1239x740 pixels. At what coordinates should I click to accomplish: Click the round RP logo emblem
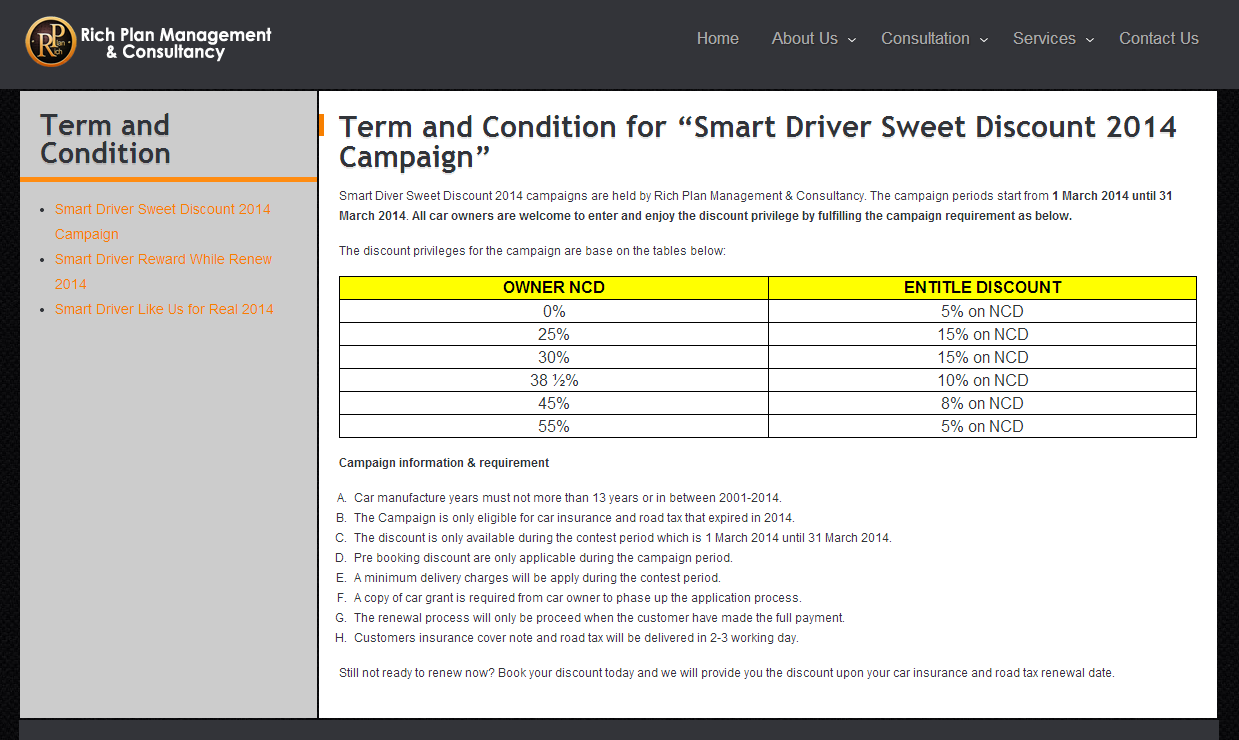51,41
